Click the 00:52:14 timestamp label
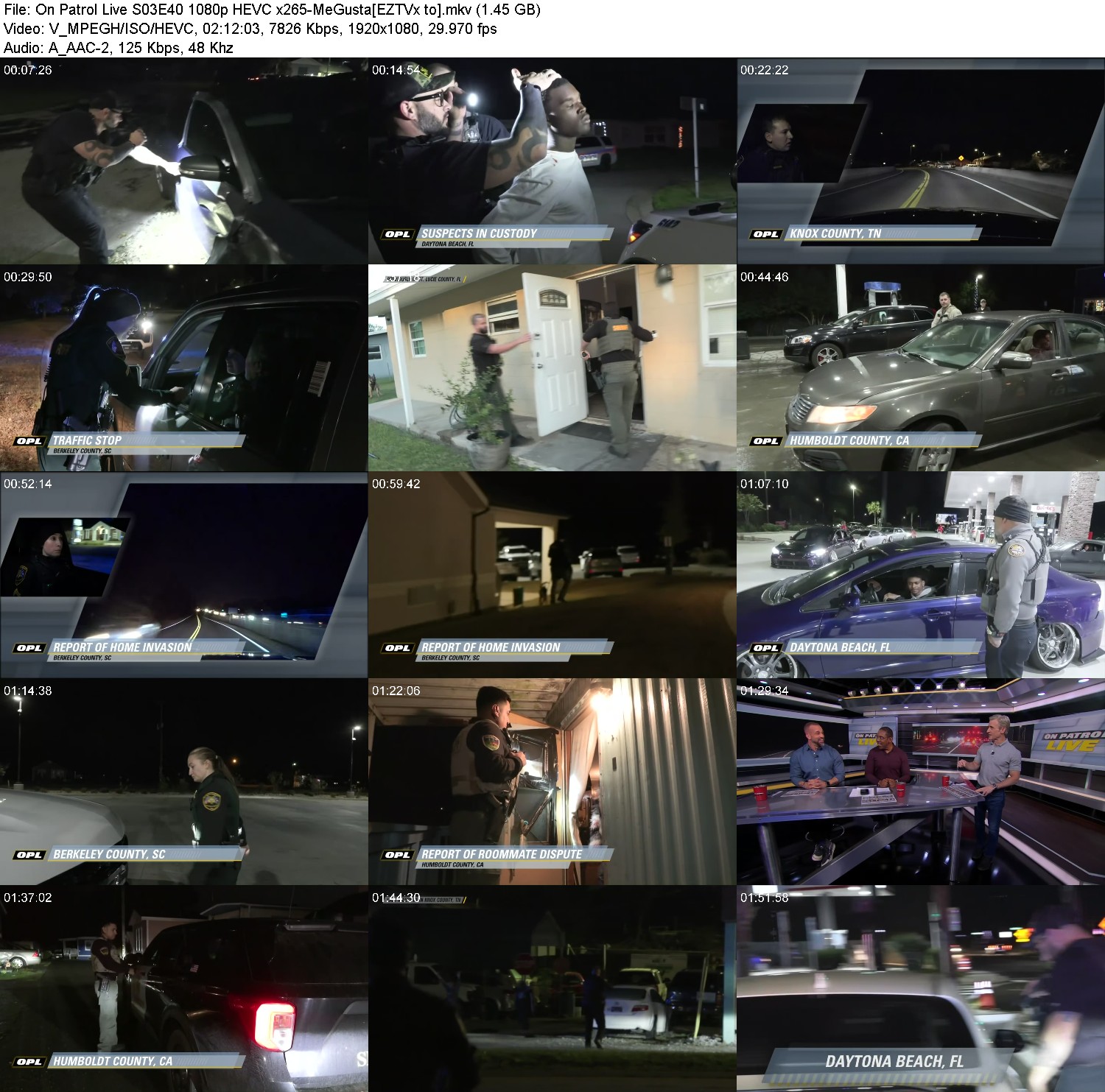The height and width of the screenshot is (1092, 1105). click(x=28, y=484)
